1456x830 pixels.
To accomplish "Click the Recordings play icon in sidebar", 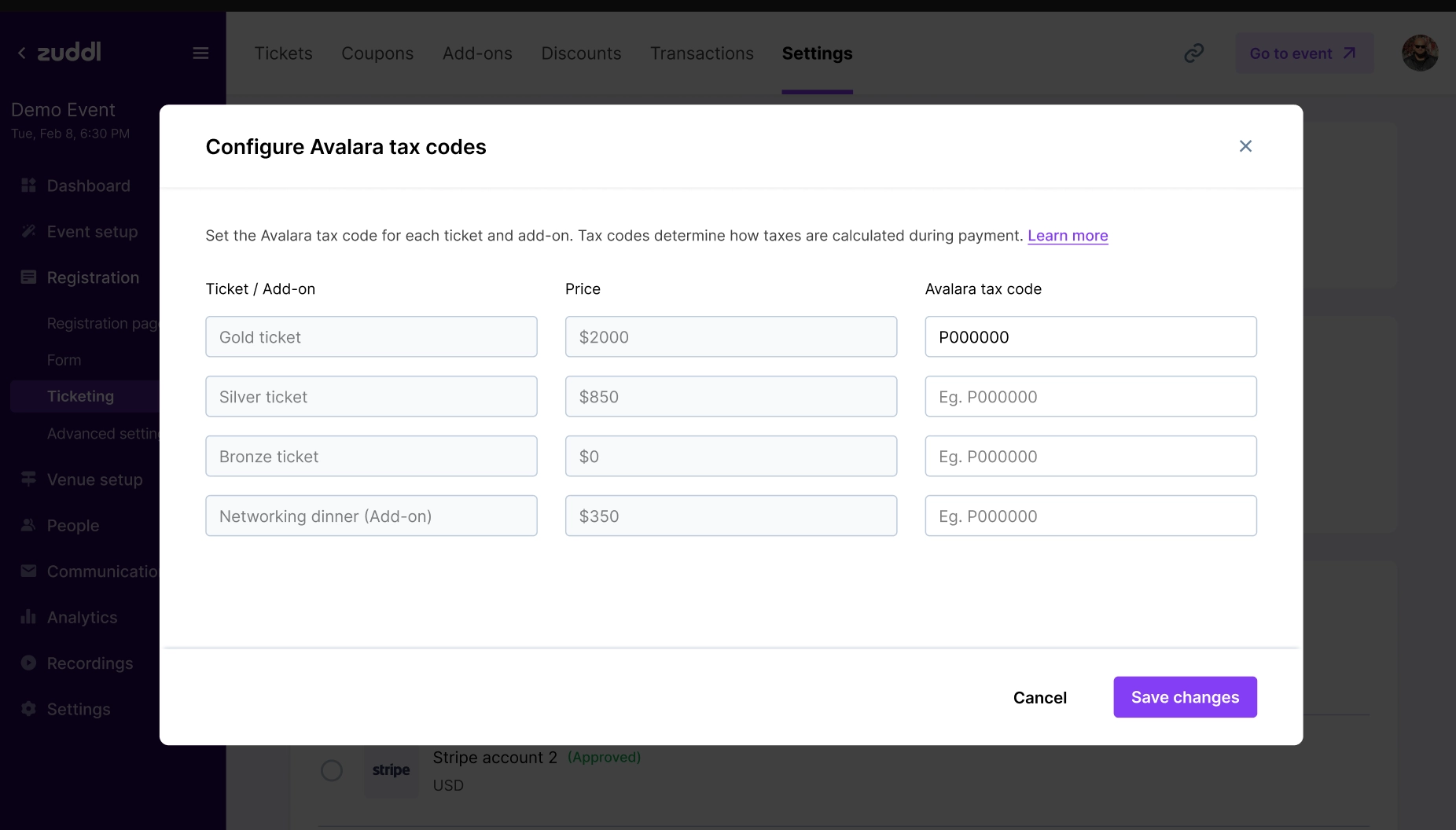I will coord(28,663).
